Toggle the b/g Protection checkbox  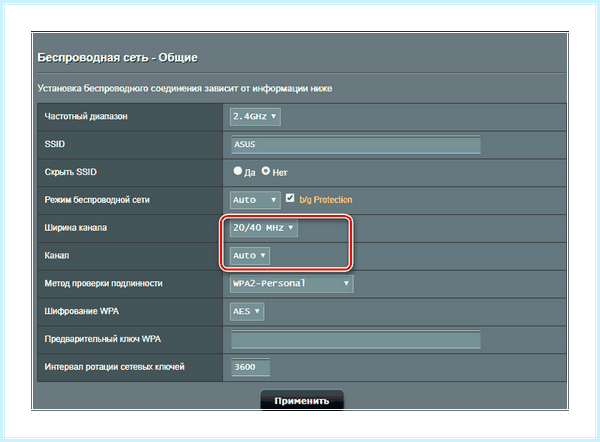290,198
